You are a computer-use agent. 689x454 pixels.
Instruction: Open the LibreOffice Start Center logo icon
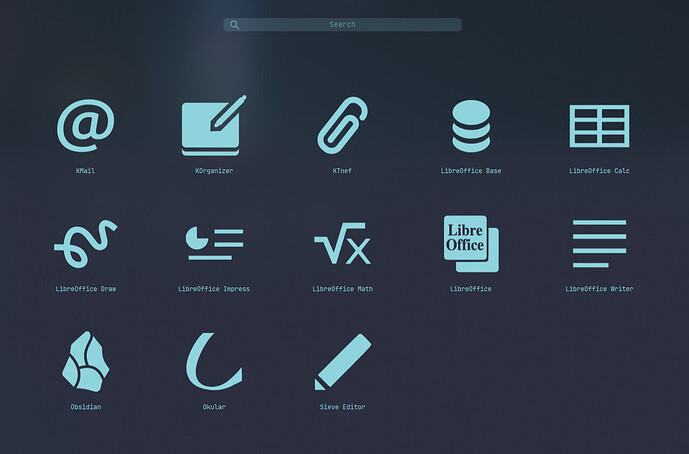click(470, 244)
